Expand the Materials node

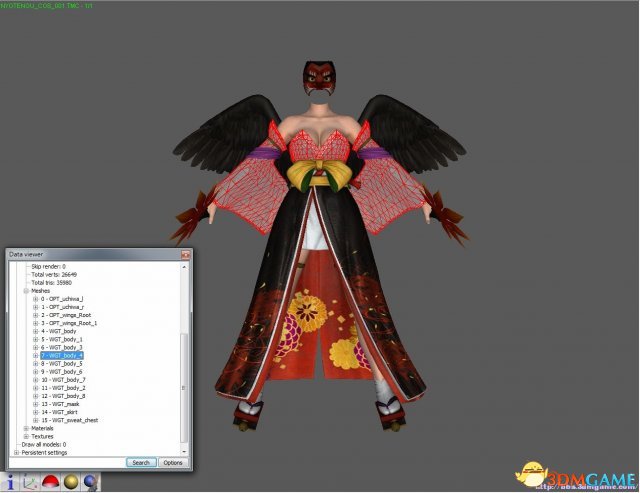[x=26, y=429]
